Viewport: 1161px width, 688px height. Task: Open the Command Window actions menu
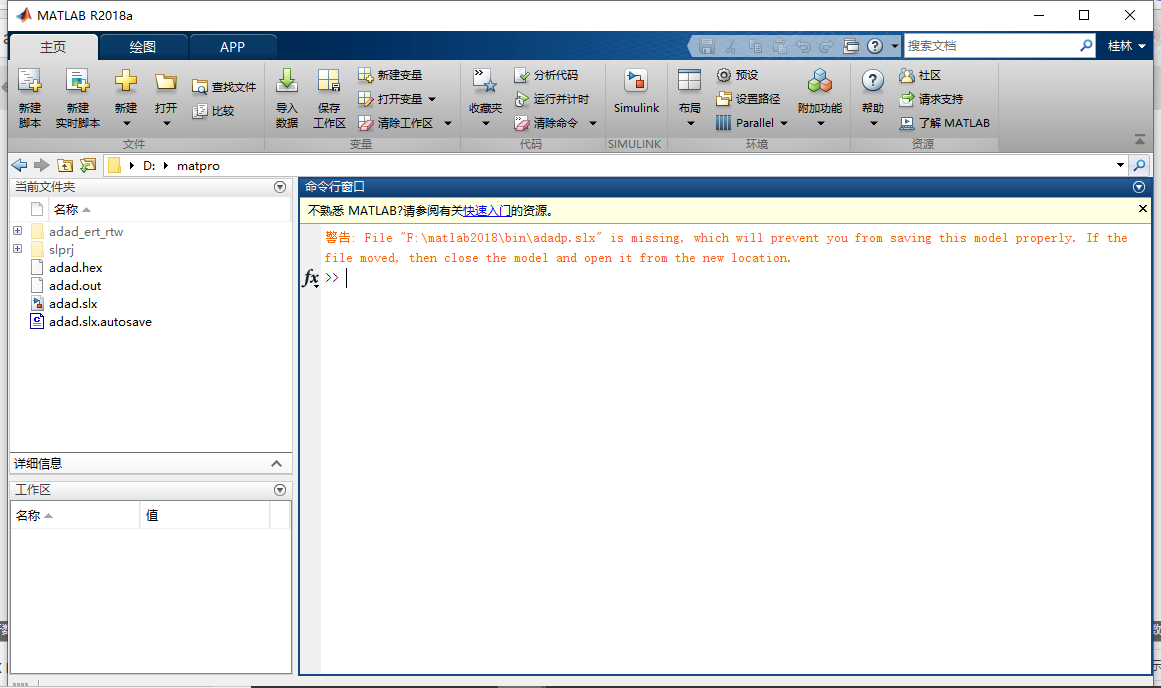click(1139, 187)
